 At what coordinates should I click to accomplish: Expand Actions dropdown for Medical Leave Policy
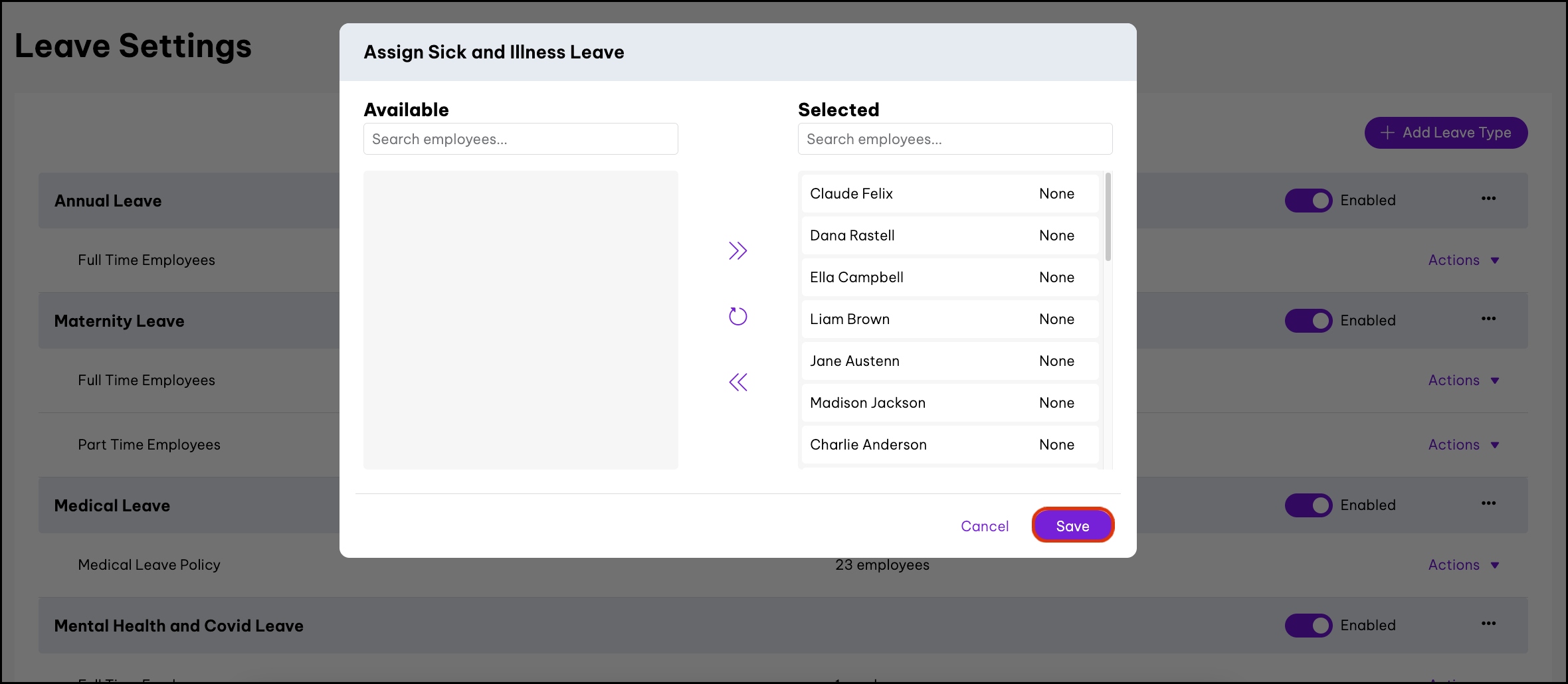pyautogui.click(x=1463, y=565)
